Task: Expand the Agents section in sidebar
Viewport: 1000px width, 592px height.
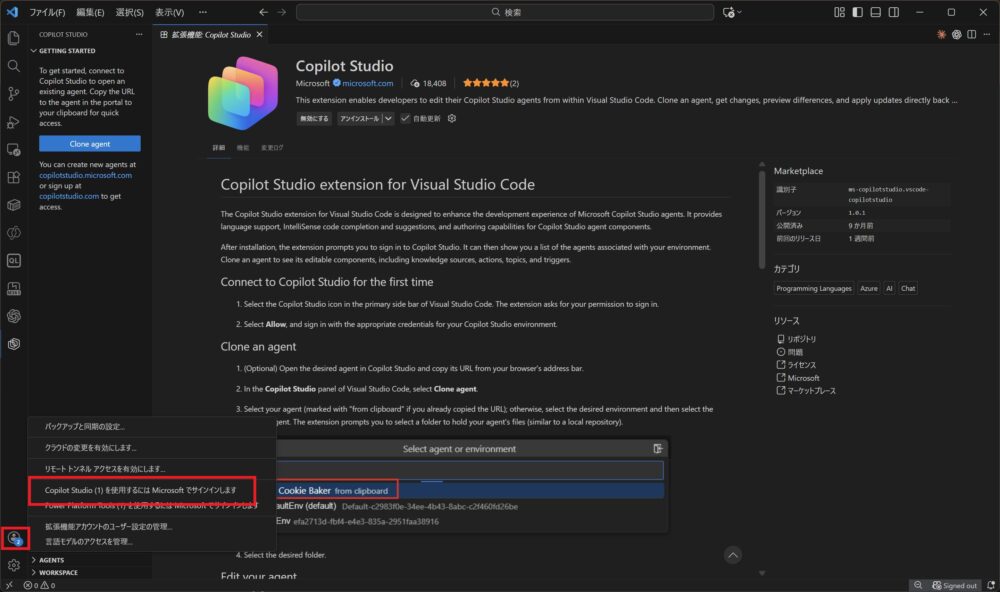Action: pyautogui.click(x=33, y=560)
